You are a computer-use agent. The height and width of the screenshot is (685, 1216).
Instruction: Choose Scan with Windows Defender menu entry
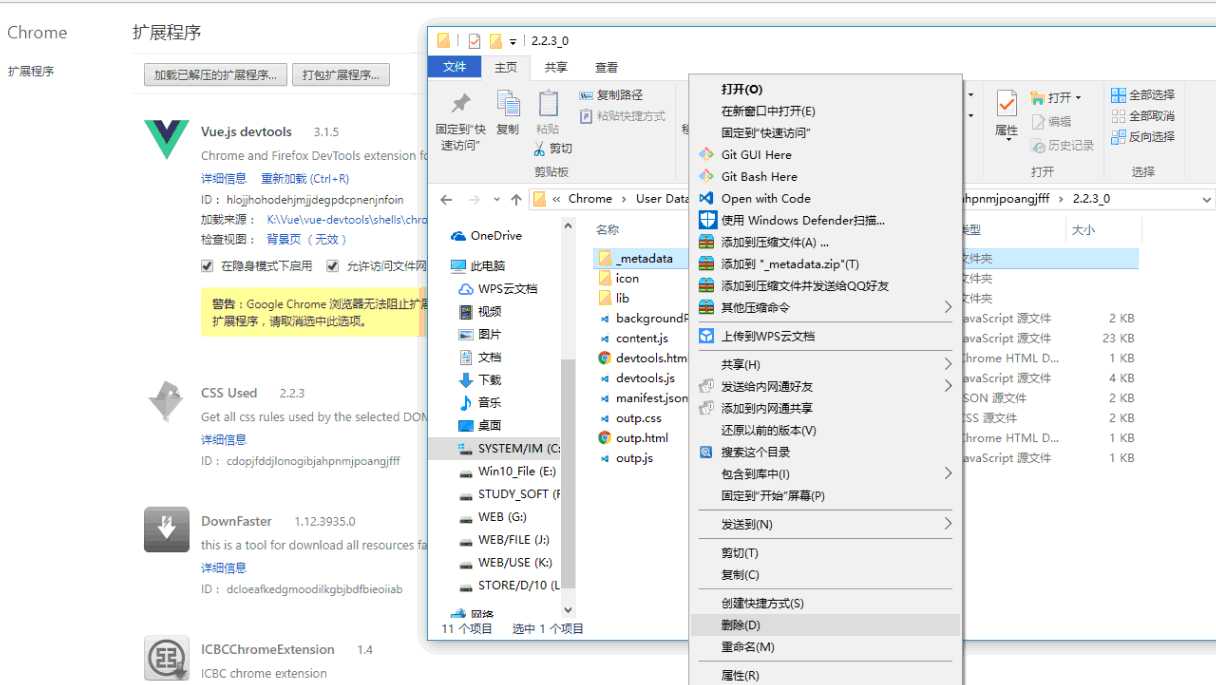tap(802, 220)
